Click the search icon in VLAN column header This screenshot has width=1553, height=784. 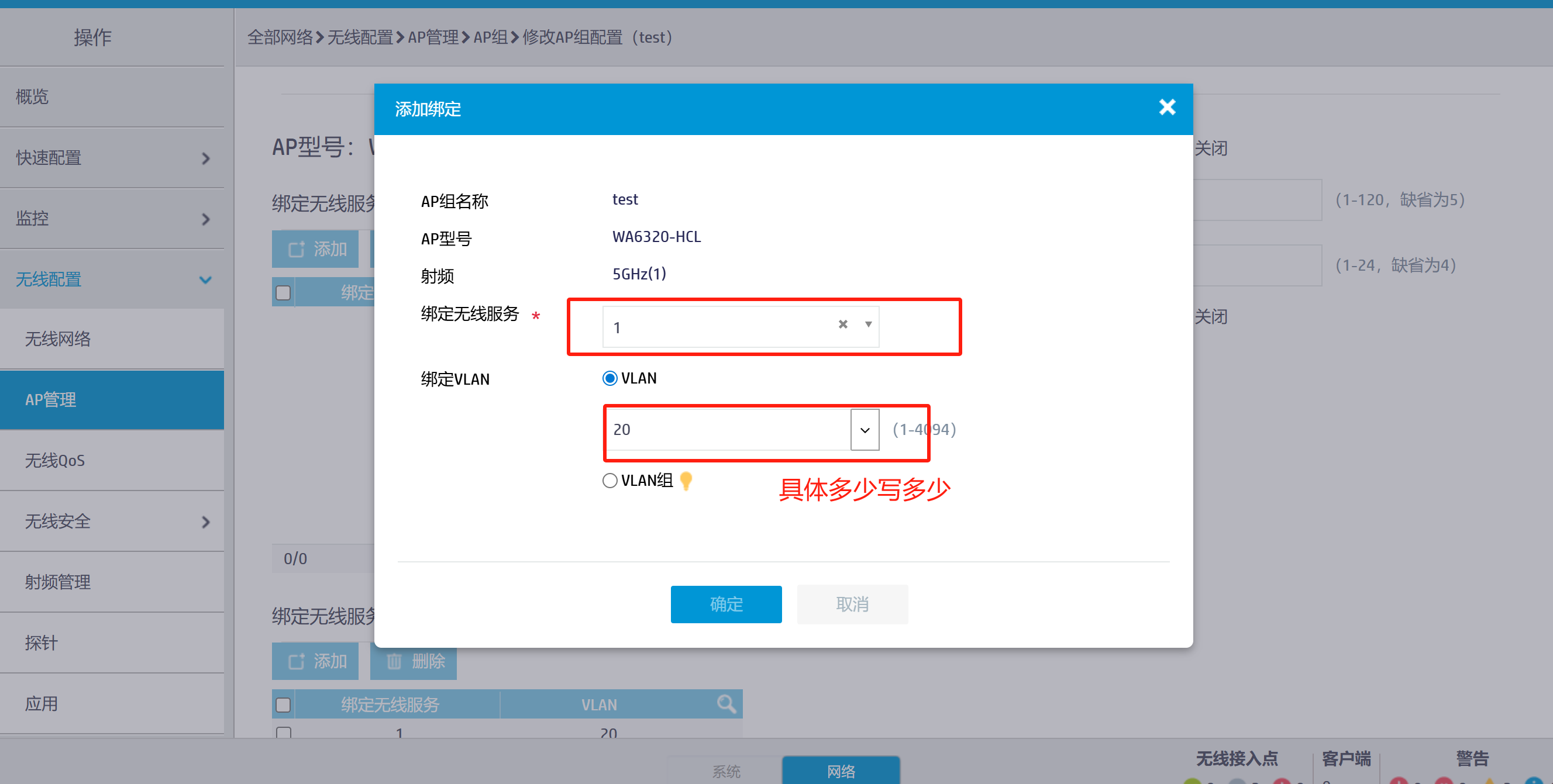(726, 704)
